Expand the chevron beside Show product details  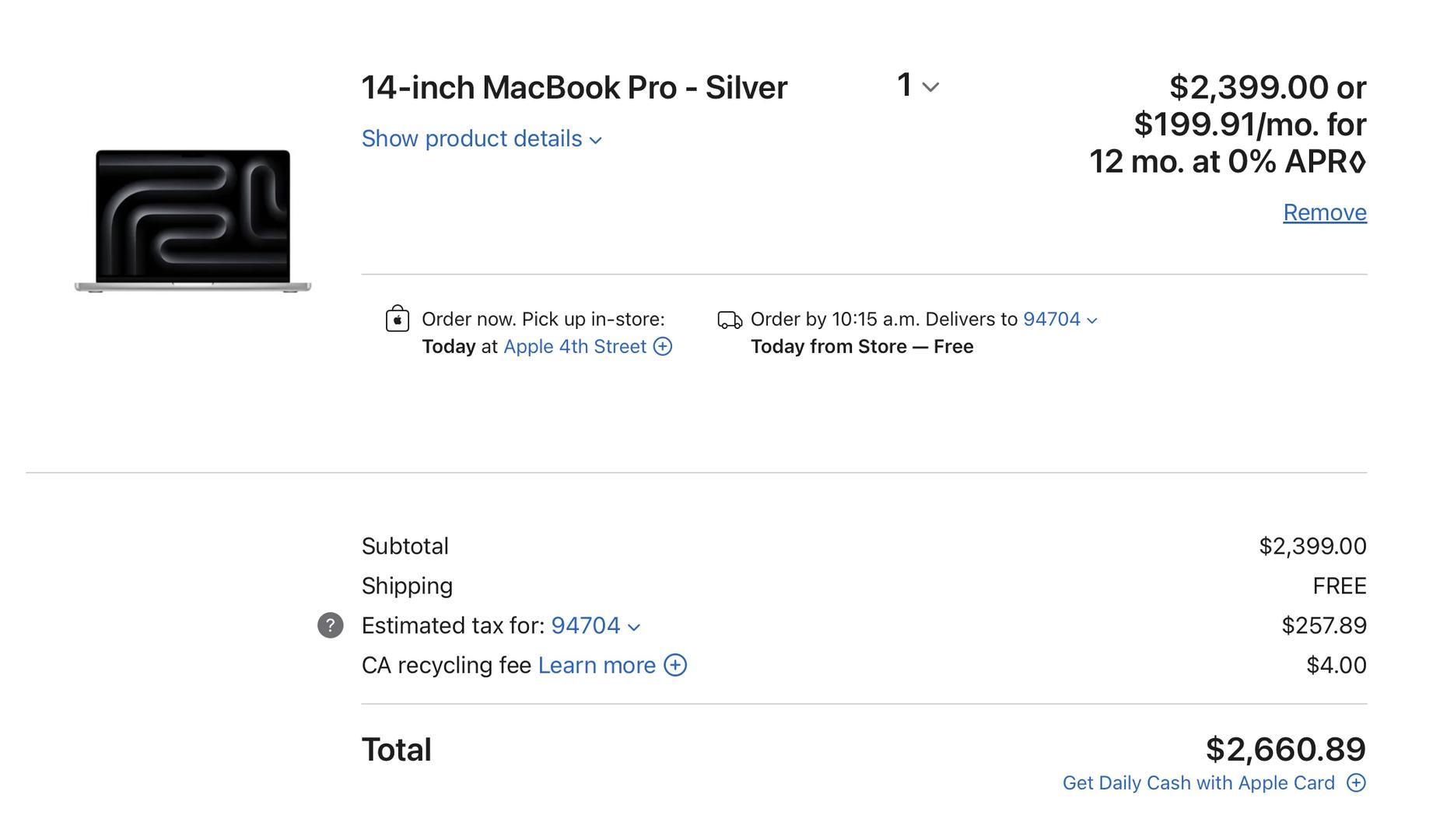[596, 141]
